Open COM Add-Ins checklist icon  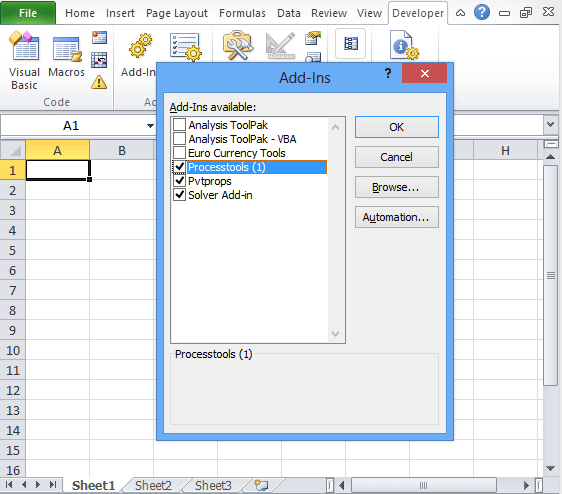(x=185, y=47)
